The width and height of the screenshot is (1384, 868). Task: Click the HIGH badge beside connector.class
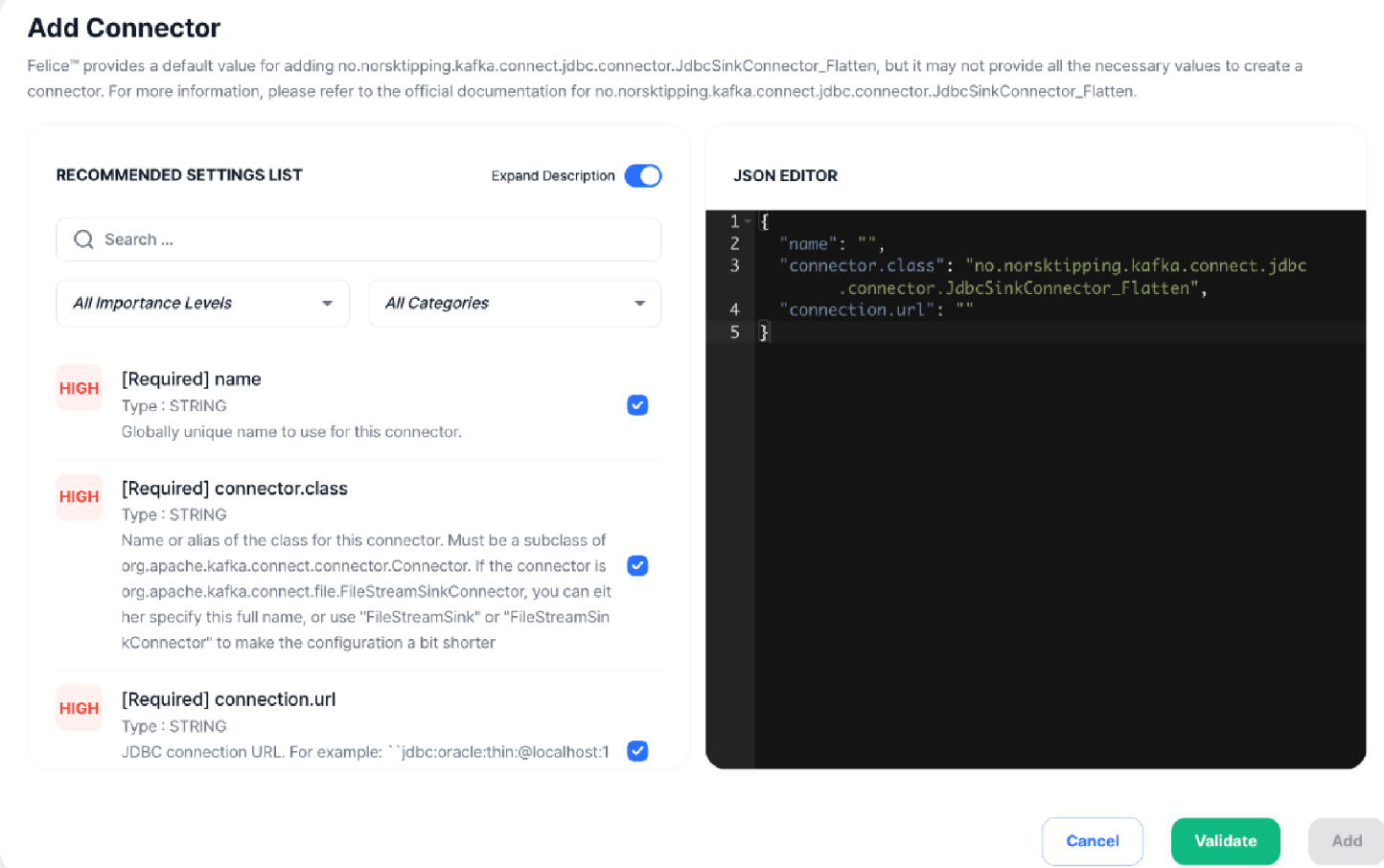pos(79,496)
